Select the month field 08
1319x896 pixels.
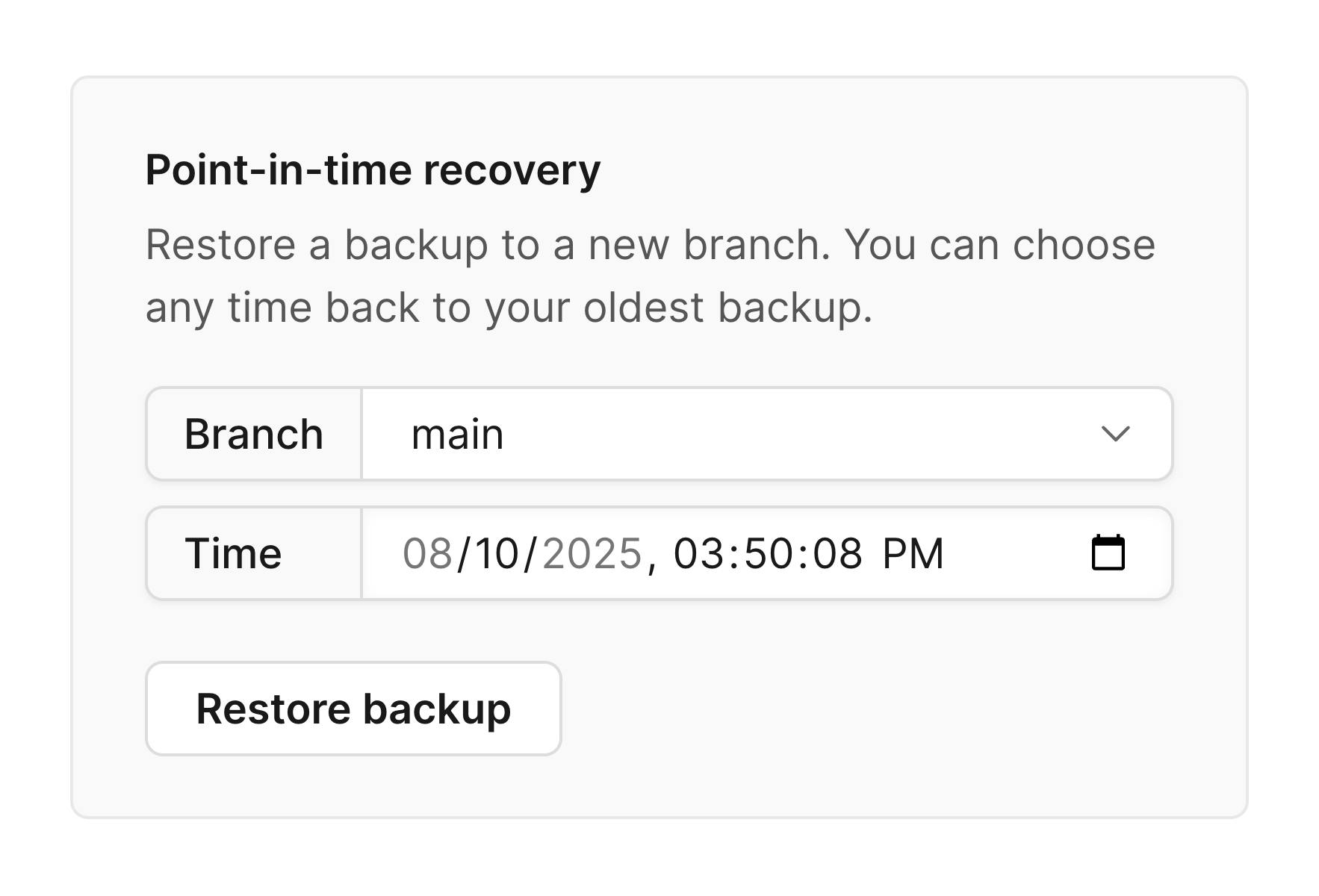(428, 554)
